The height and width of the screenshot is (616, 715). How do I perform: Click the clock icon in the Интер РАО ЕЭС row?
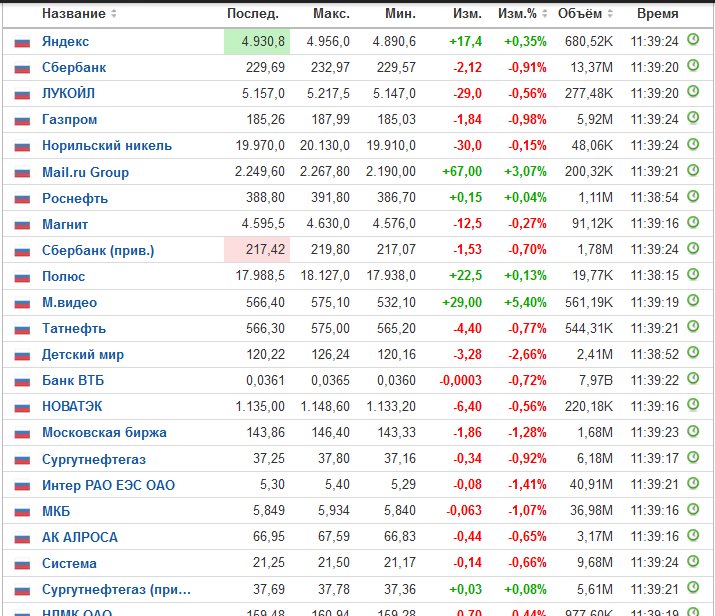[693, 482]
